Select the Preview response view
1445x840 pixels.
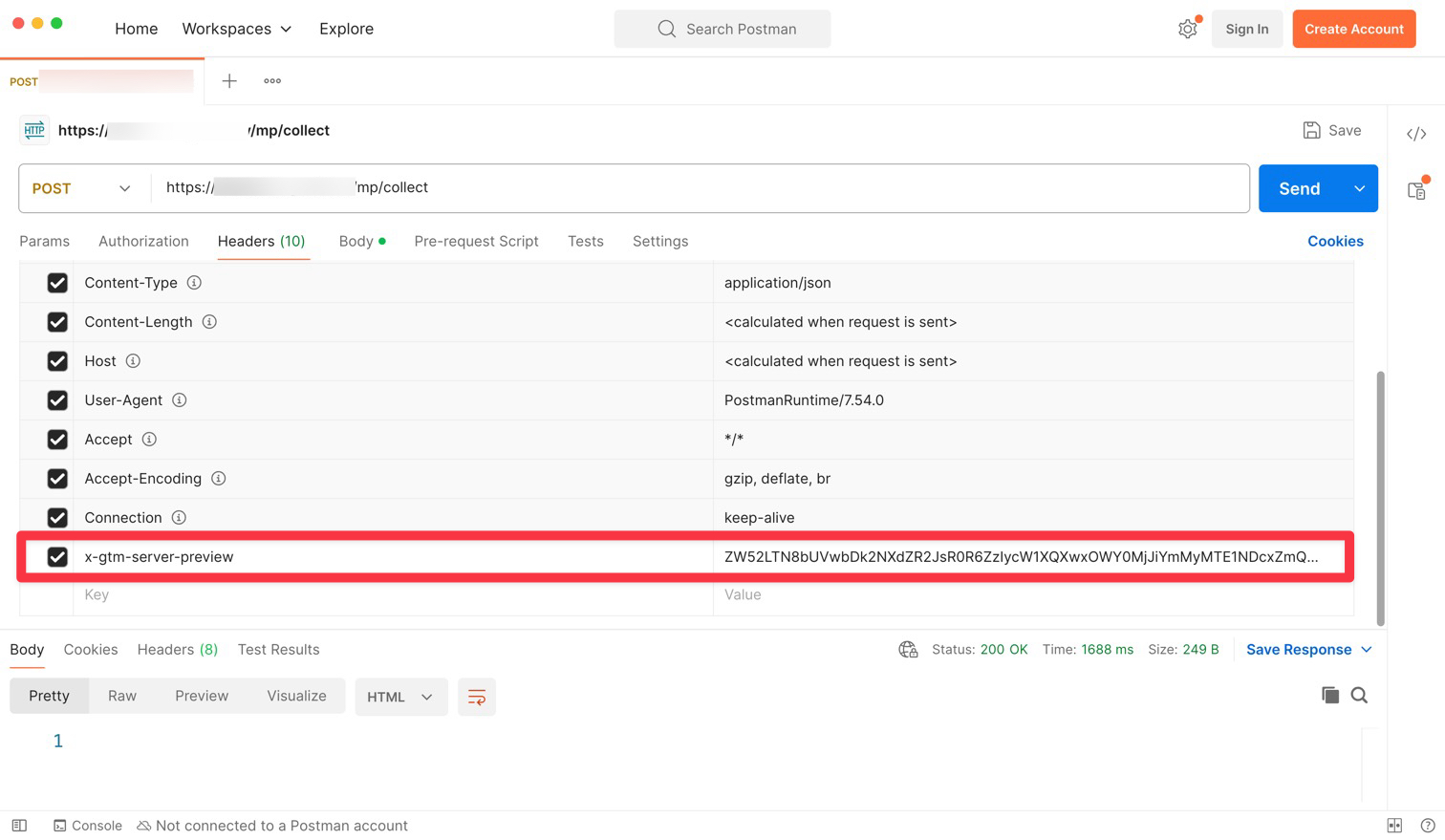202,696
